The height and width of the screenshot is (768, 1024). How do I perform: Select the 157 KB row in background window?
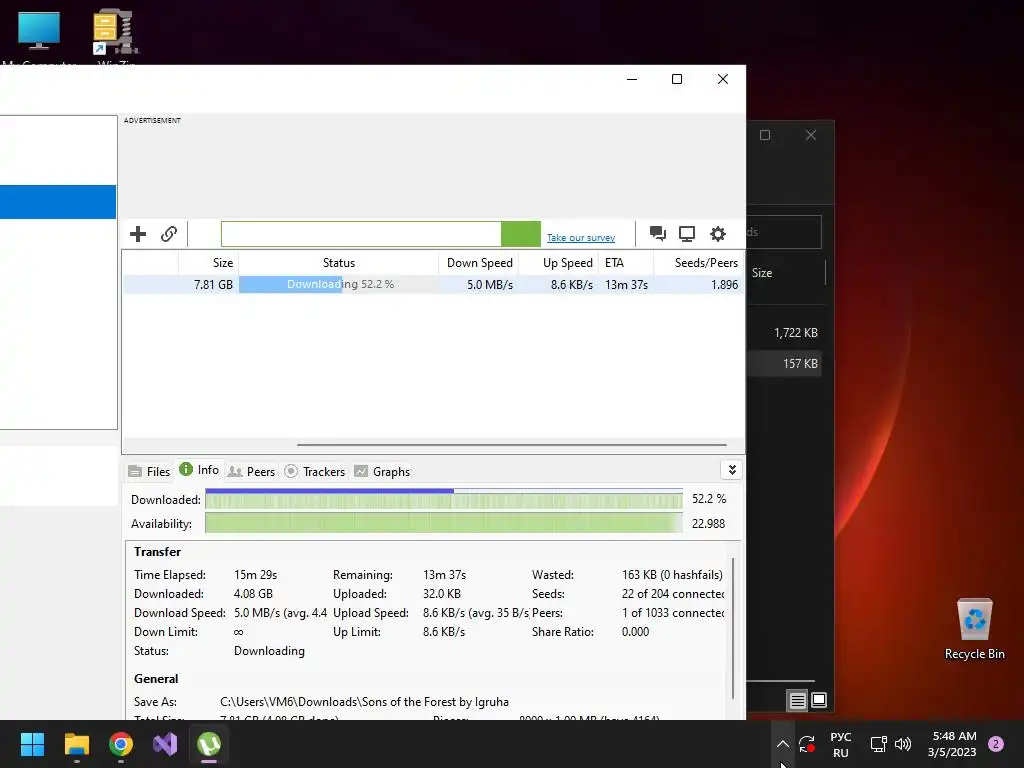tap(784, 364)
